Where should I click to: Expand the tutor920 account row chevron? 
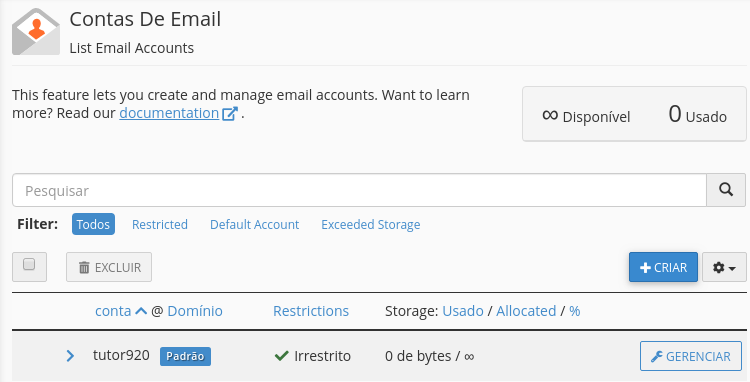tap(70, 356)
